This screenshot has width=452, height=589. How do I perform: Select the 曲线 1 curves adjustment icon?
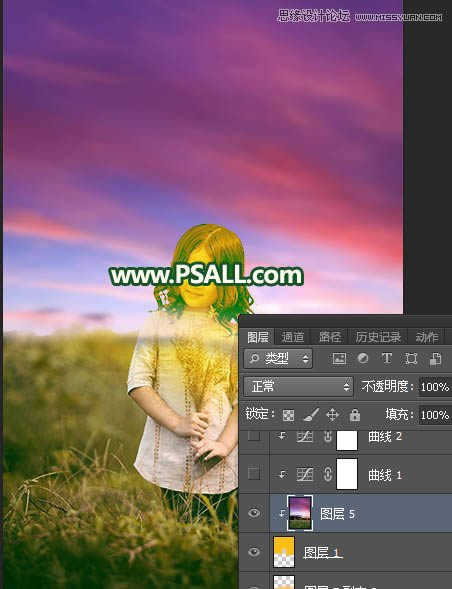coord(305,474)
